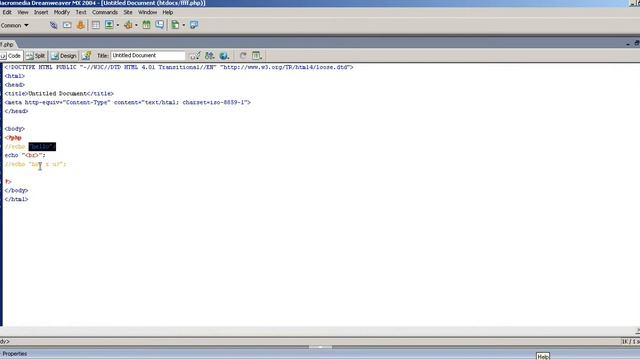Open the Text menu
The height and width of the screenshot is (360, 640).
(81, 12)
